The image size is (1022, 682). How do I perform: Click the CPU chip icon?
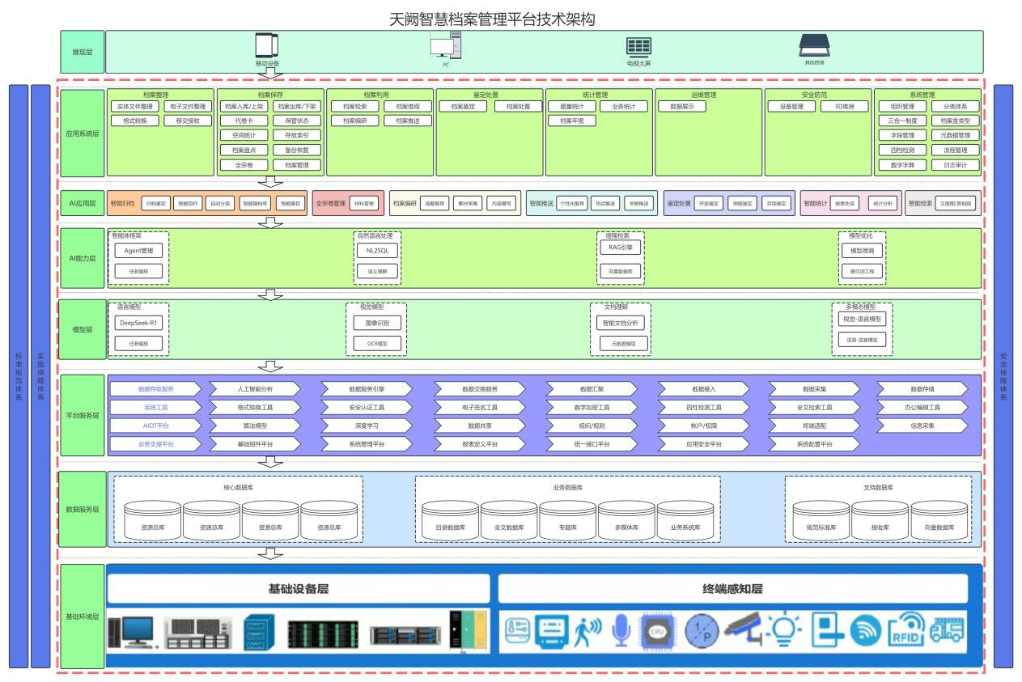[x=655, y=629]
